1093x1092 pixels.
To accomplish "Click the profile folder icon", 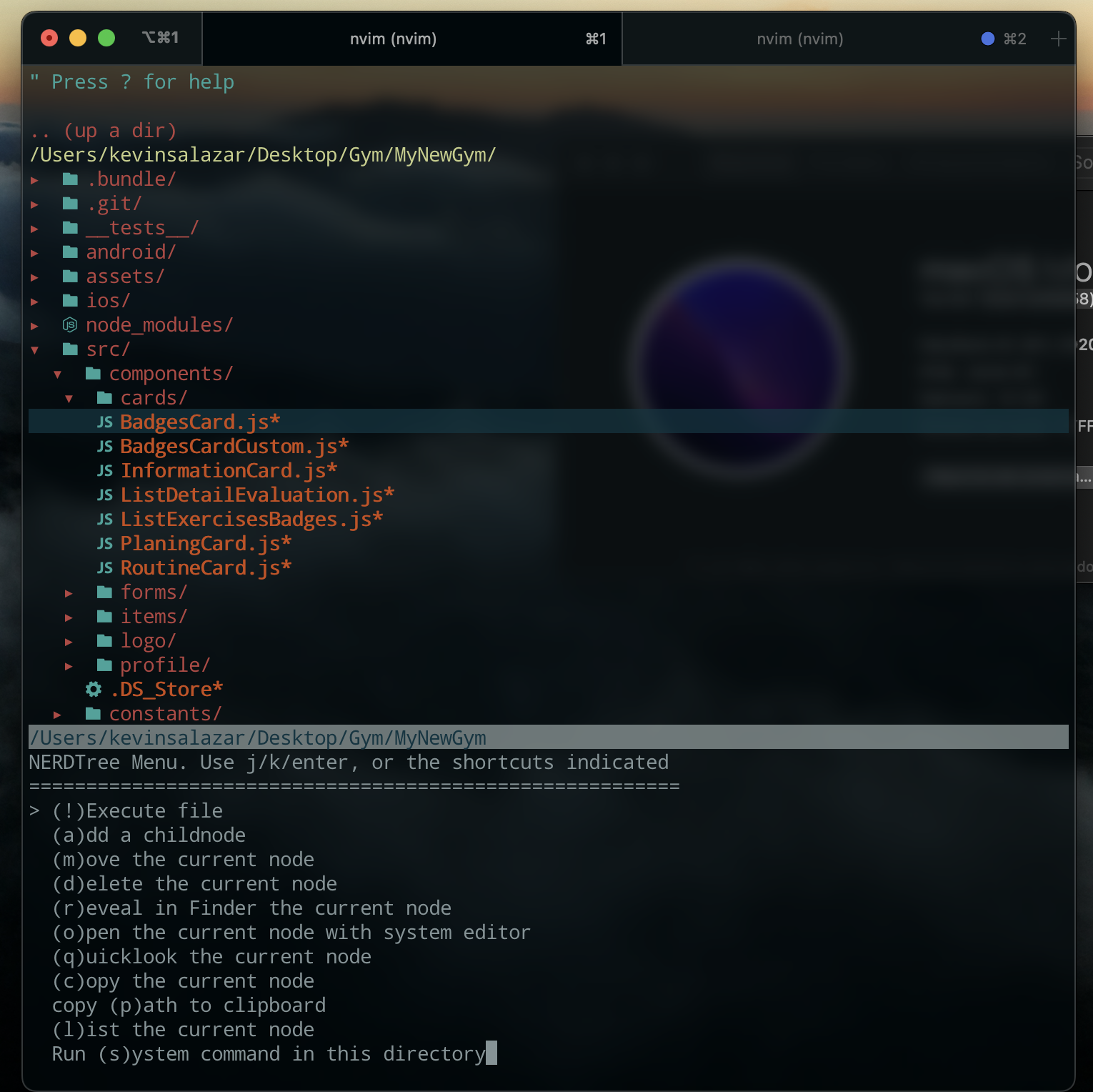I will point(104,665).
